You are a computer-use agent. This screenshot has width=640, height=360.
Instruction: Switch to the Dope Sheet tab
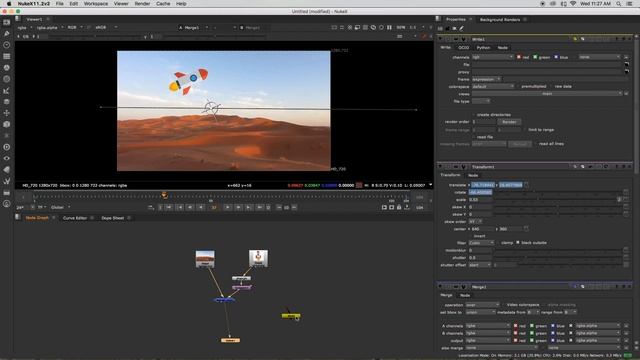click(113, 218)
